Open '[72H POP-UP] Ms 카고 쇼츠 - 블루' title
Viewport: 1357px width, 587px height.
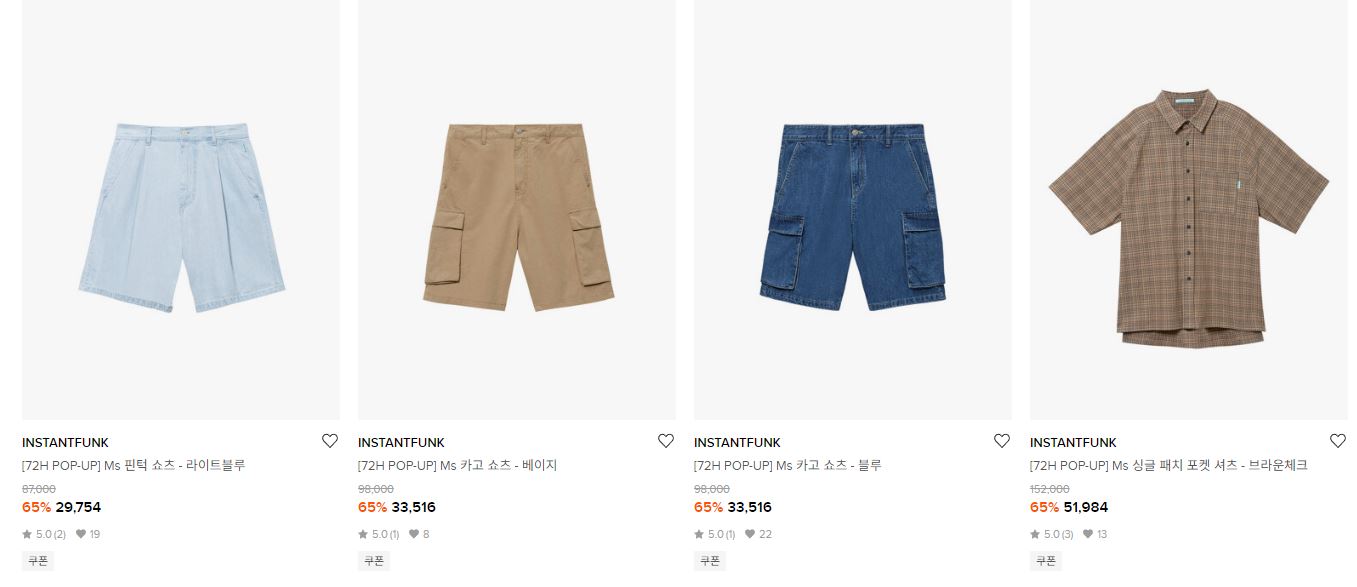click(787, 465)
